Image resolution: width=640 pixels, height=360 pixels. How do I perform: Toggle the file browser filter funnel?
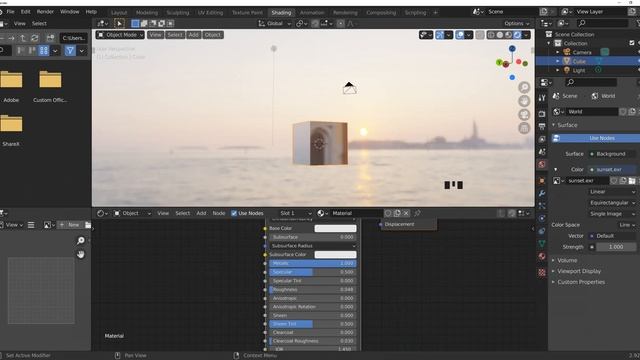point(70,51)
